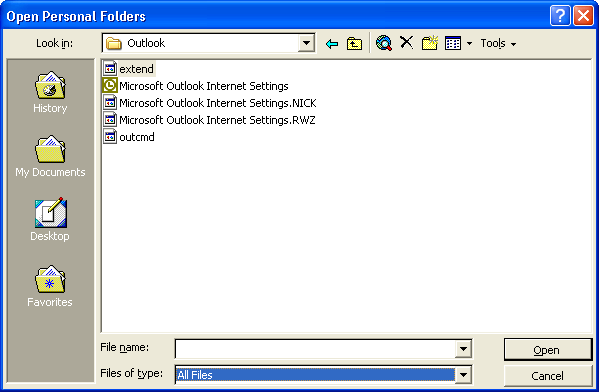
Task: Click the icon beside the outcmd file
Action: (110, 136)
